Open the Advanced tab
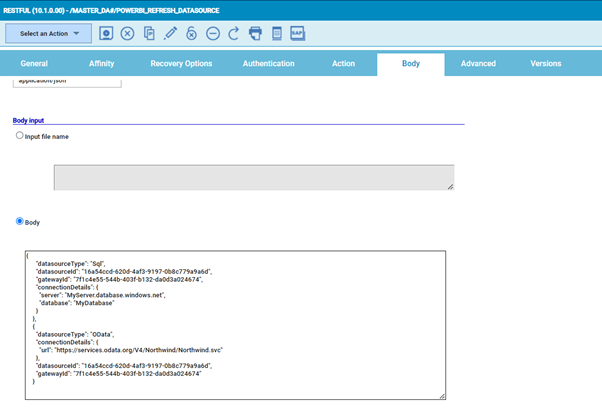602x418 pixels. (x=478, y=64)
